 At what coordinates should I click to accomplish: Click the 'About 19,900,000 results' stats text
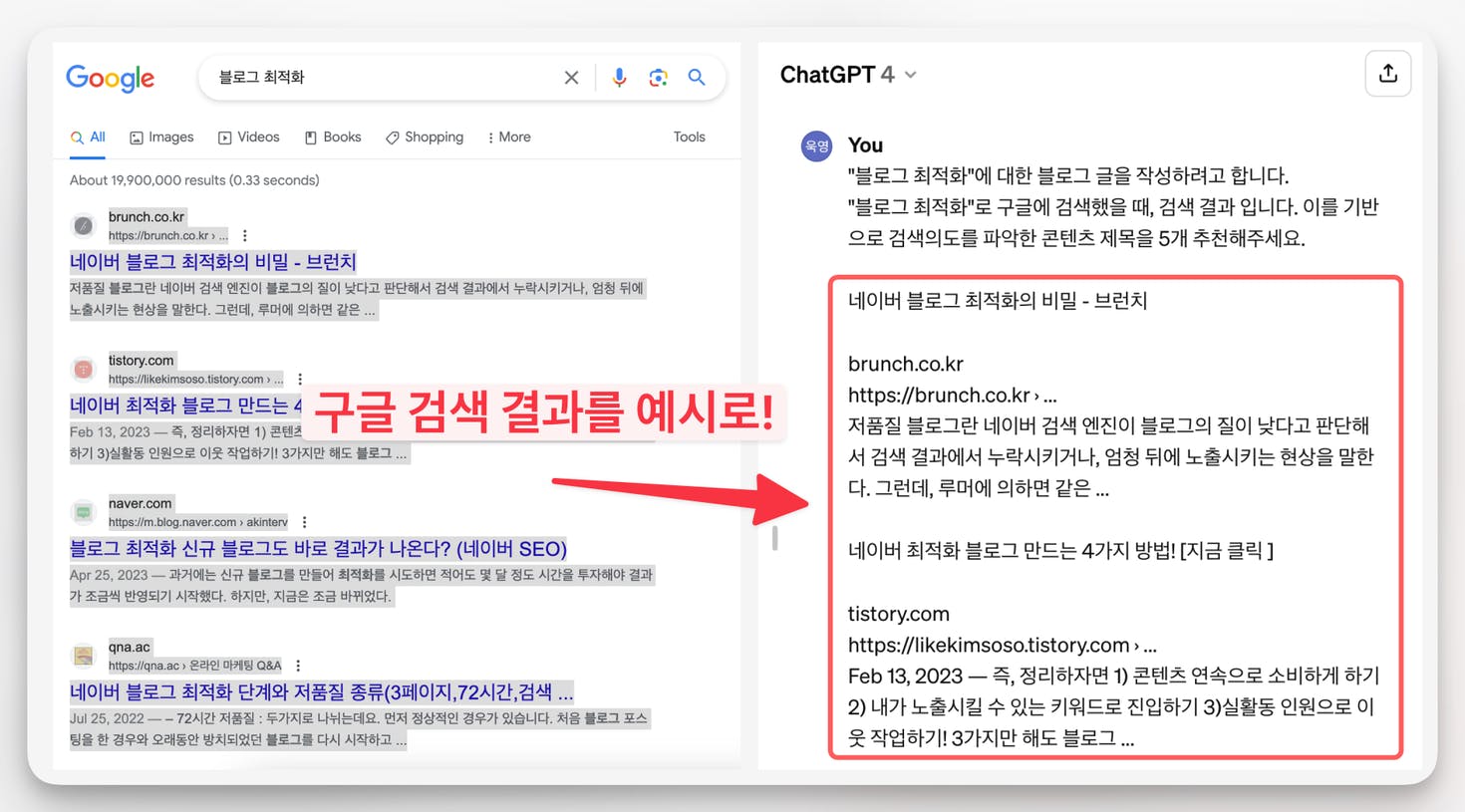(194, 180)
